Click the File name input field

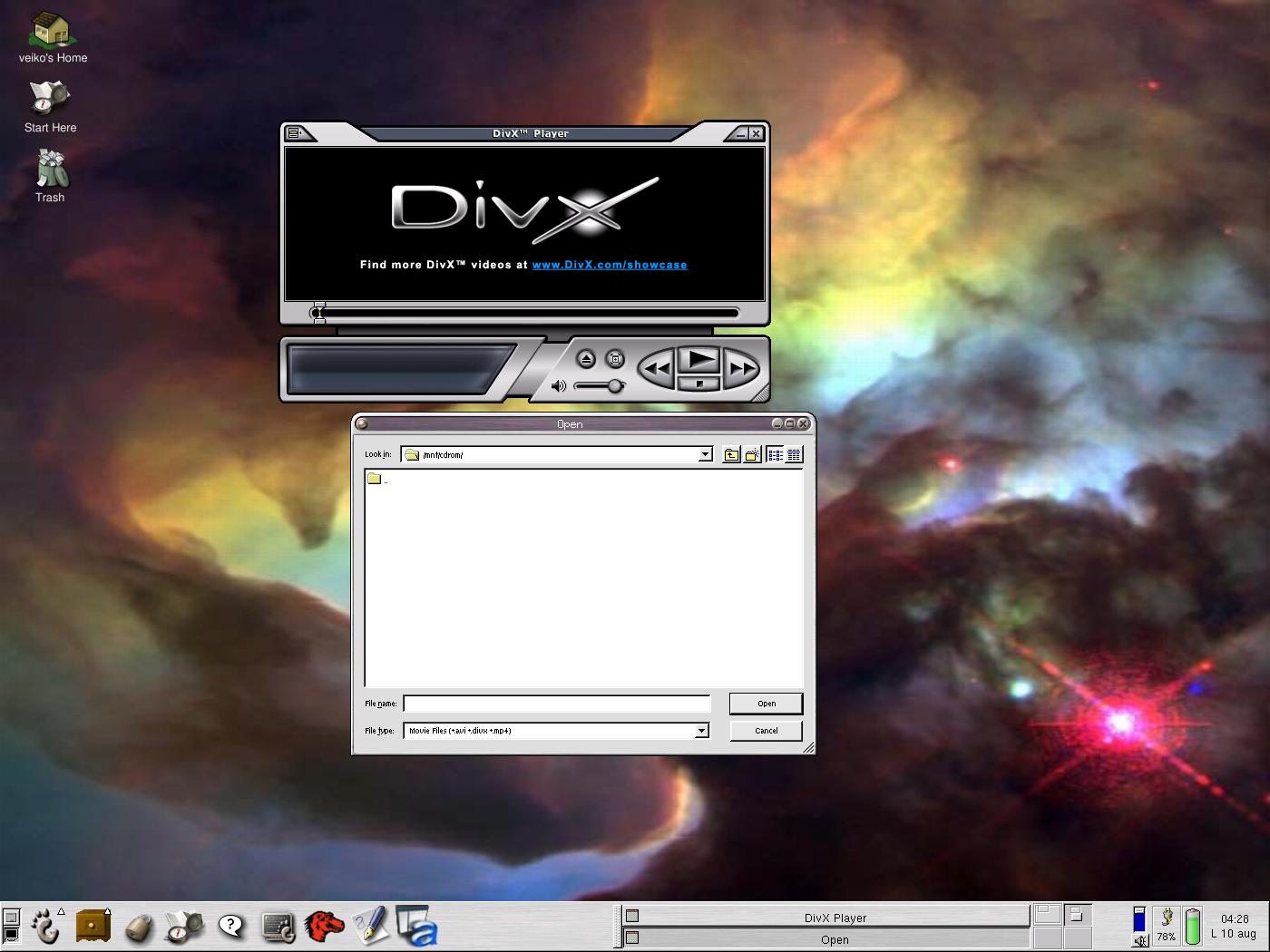coord(556,704)
